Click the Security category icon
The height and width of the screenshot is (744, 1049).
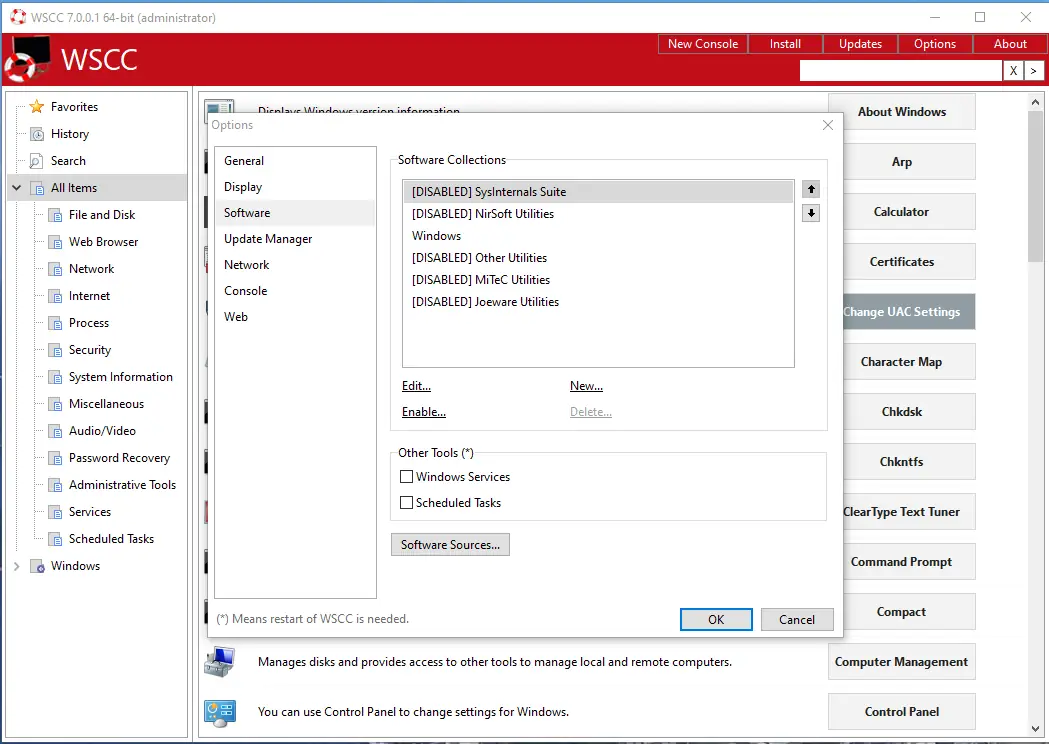tap(56, 351)
